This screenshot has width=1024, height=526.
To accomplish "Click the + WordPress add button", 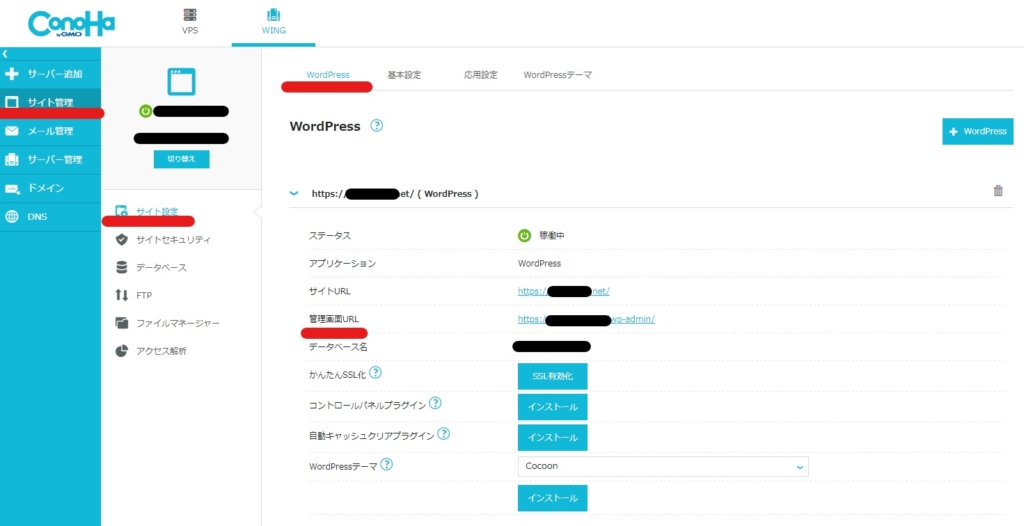I will pyautogui.click(x=978, y=131).
